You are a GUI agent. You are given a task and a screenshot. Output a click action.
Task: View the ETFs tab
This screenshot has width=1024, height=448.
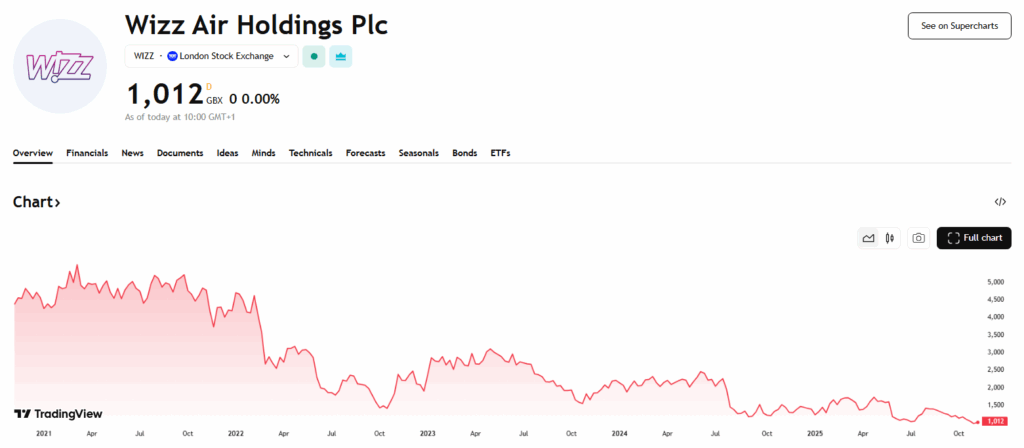pyautogui.click(x=500, y=153)
